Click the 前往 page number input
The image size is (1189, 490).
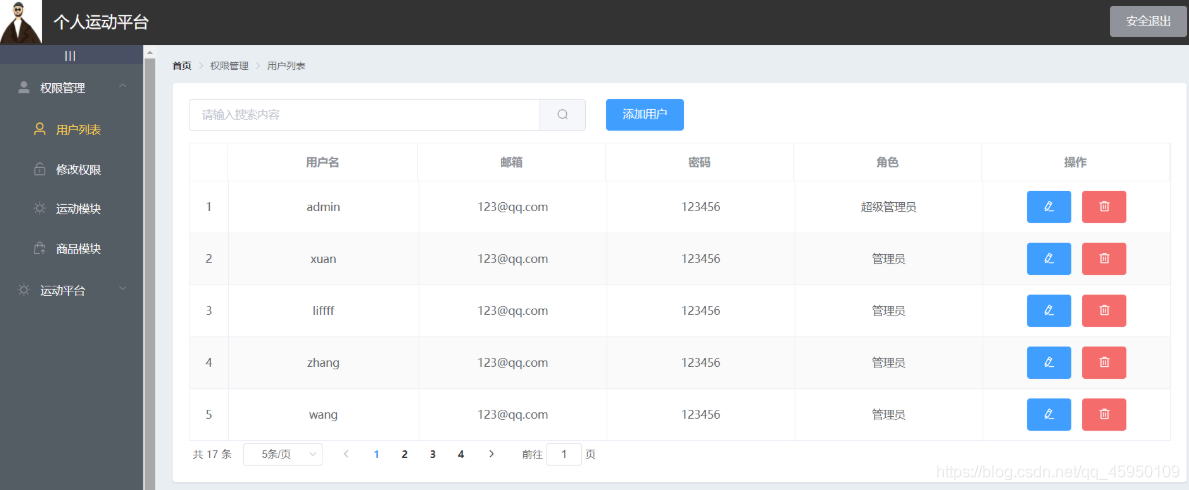(x=563, y=454)
